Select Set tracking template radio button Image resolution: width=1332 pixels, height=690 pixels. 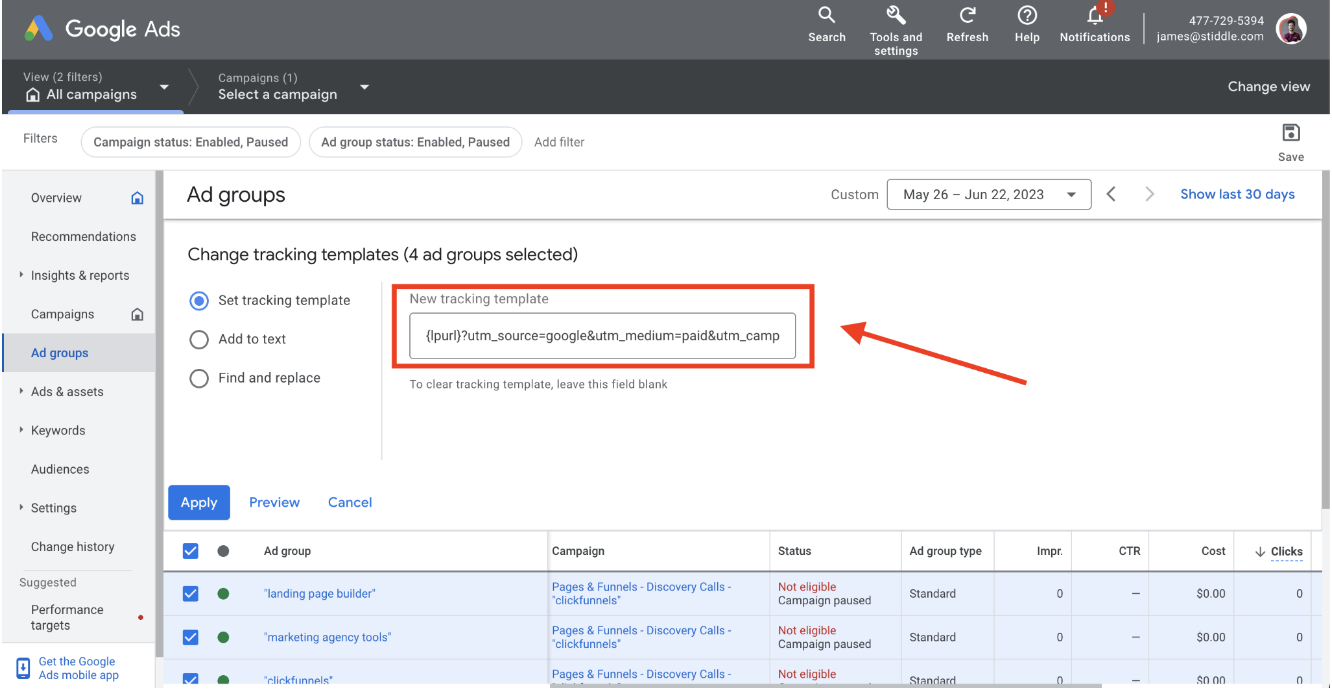tap(199, 300)
